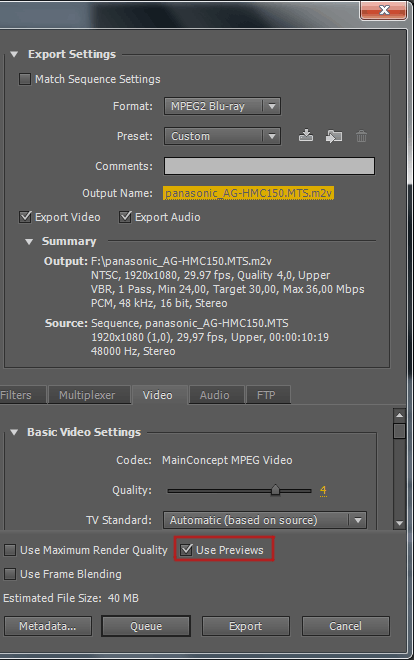This screenshot has width=414, height=660.
Task: Click the output path F:\panasonic_AG-HMC150.MTS.m2v text
Action: (181, 261)
